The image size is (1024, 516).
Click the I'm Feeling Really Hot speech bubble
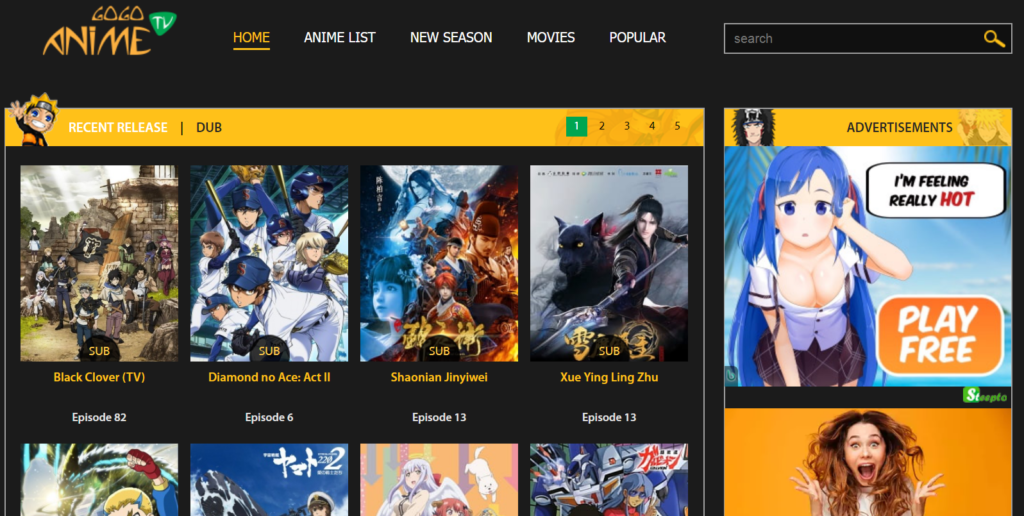[x=935, y=190]
